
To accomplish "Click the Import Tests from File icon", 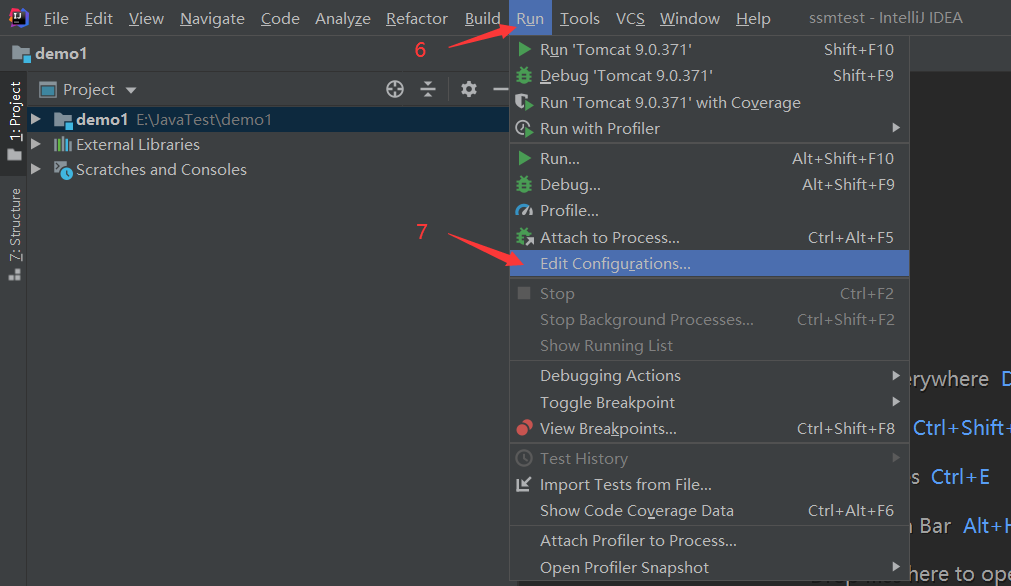I will (x=524, y=484).
